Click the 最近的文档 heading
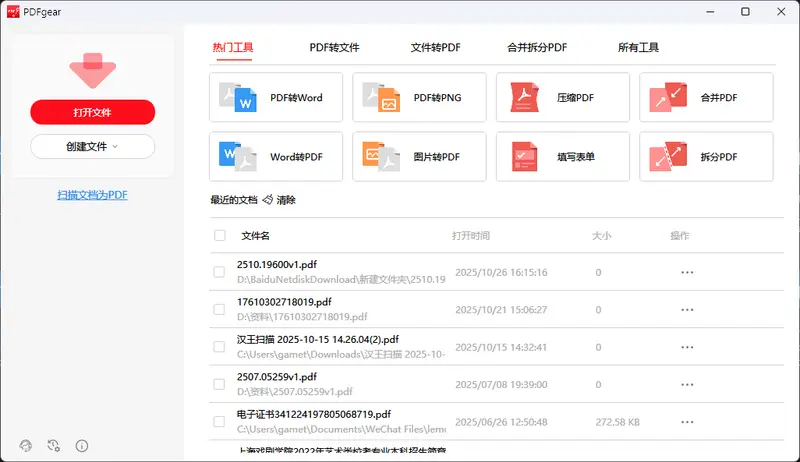Screen dimensions: 800x462 [234, 200]
